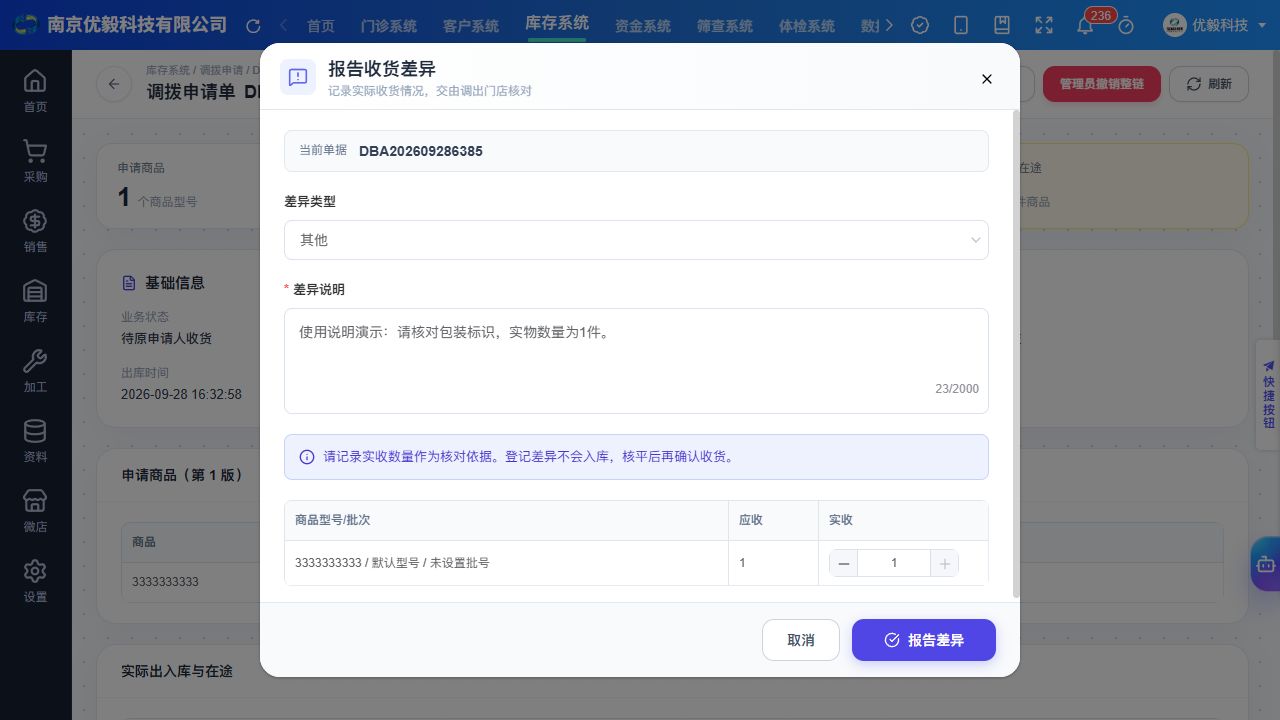The height and width of the screenshot is (720, 1280).
Task: Open 设置 gear icon in sidebar
Action: (x=35, y=580)
